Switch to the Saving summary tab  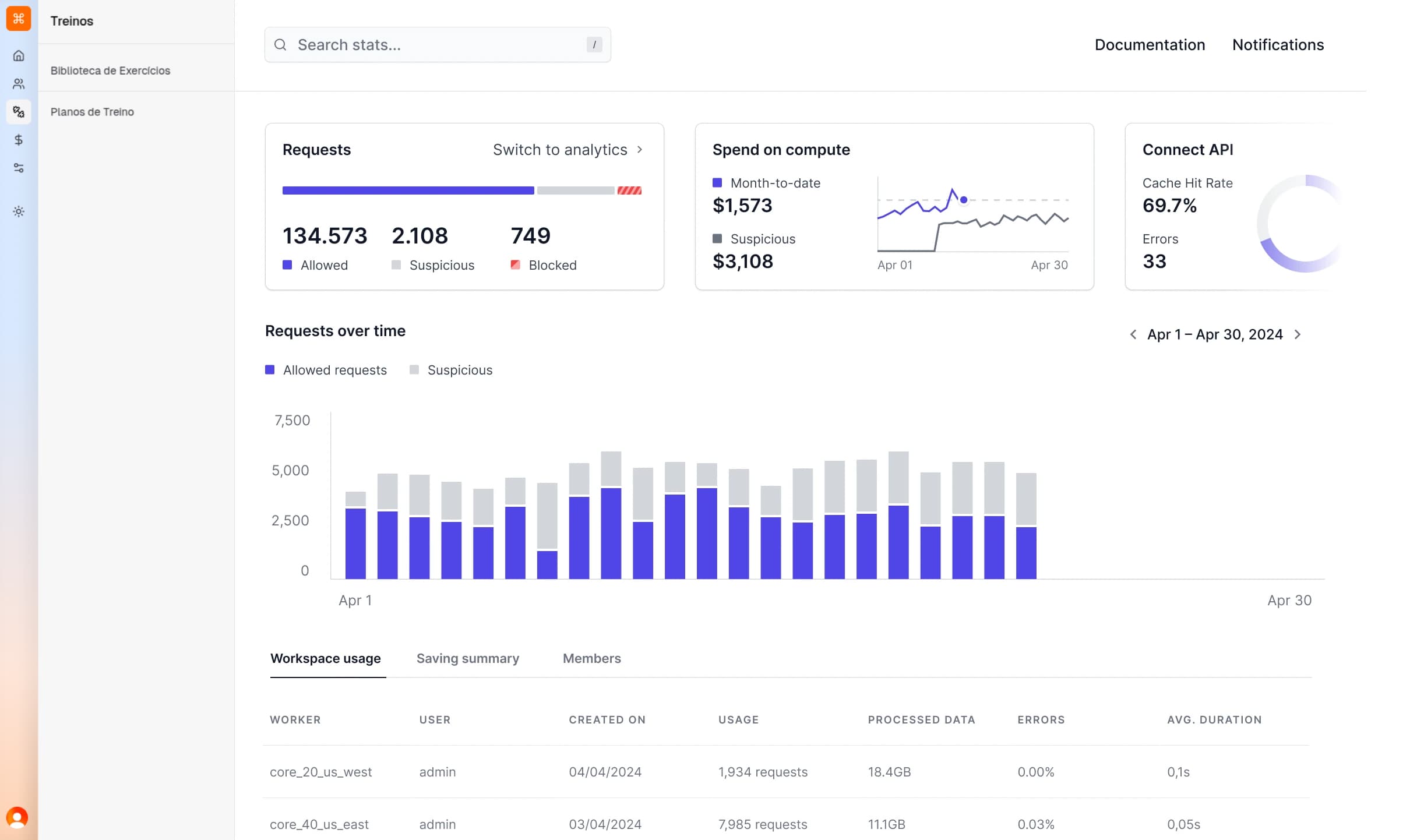click(467, 658)
